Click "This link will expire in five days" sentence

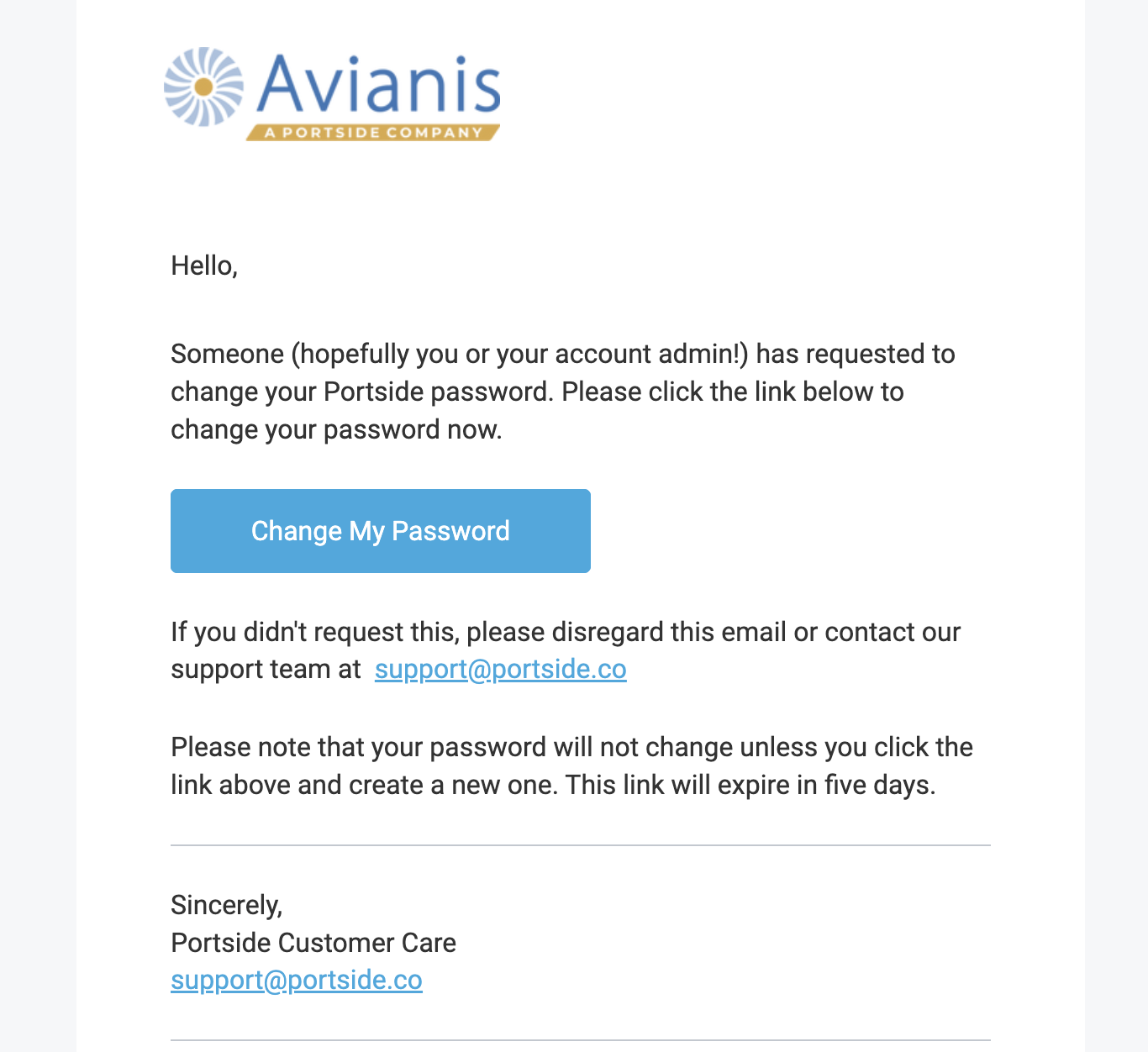(750, 785)
